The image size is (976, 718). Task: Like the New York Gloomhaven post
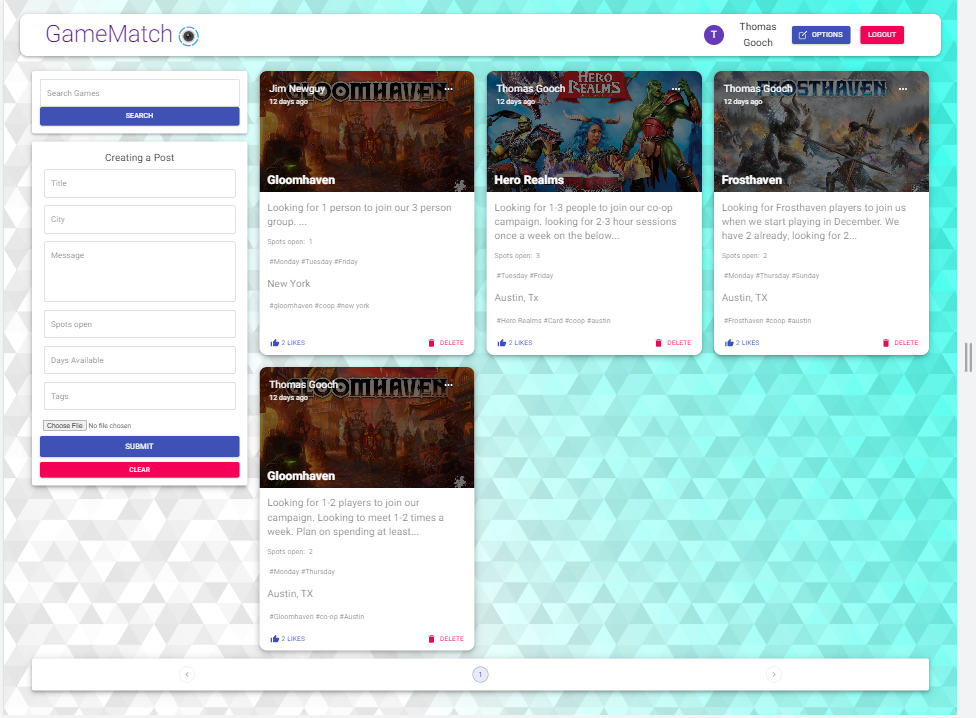coord(288,343)
